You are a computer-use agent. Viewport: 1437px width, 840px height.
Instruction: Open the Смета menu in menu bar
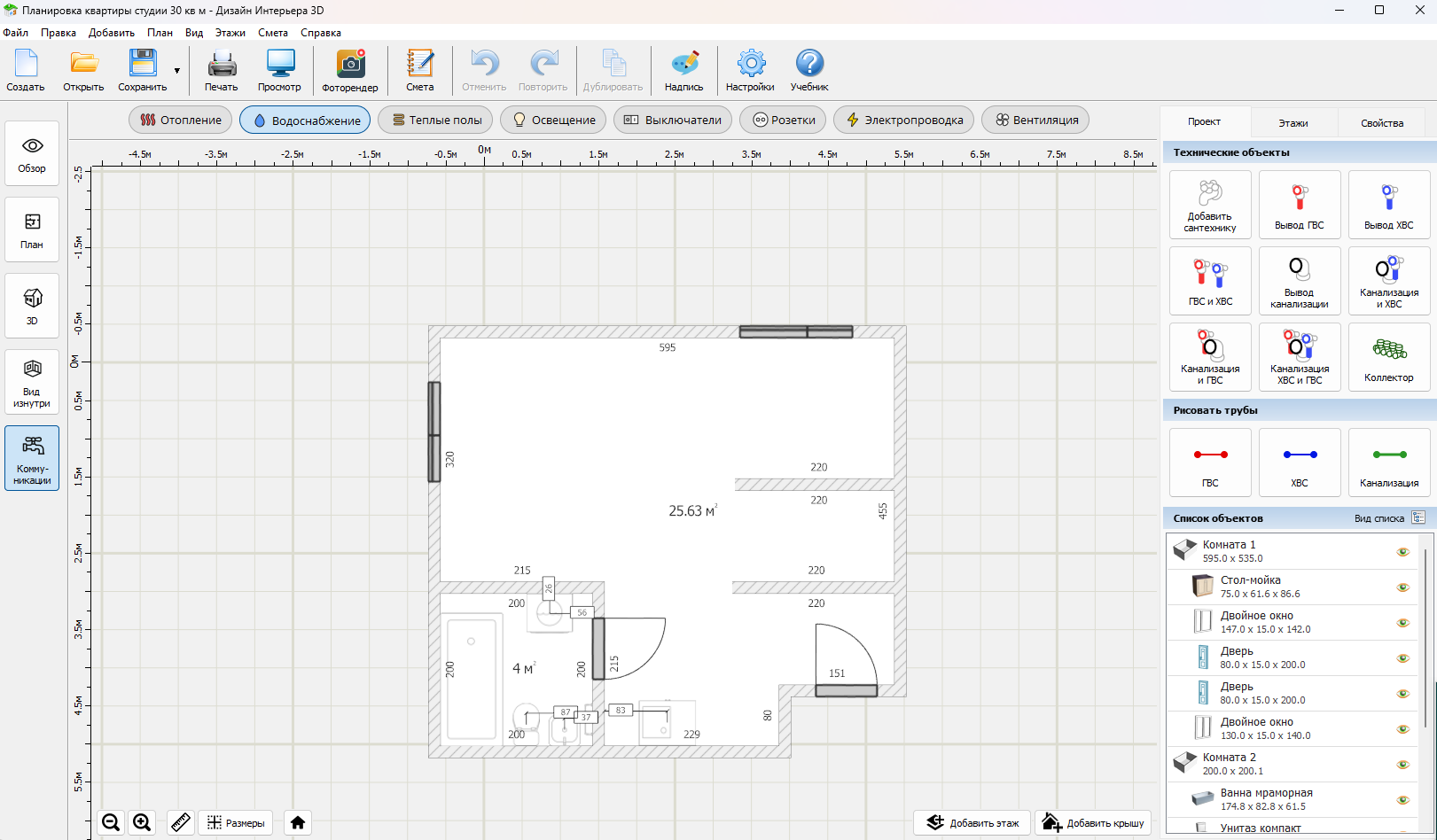pyautogui.click(x=273, y=33)
